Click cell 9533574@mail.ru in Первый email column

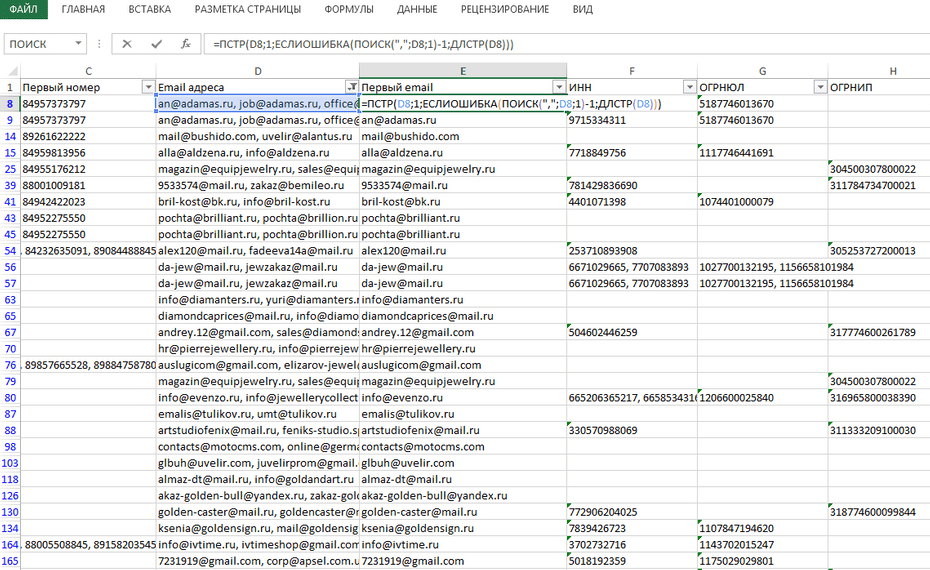click(x=463, y=186)
